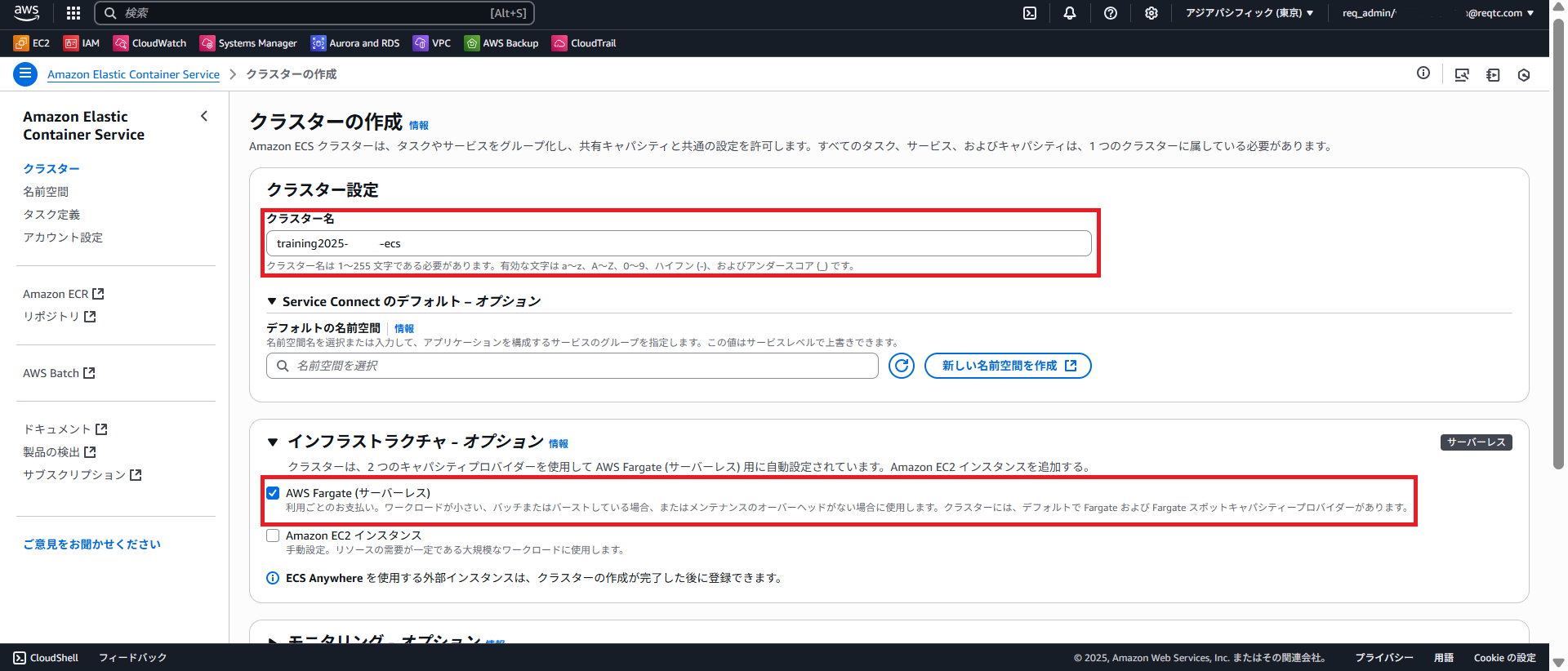
Task: Open Systems Manager from favorites bar
Action: click(x=248, y=43)
